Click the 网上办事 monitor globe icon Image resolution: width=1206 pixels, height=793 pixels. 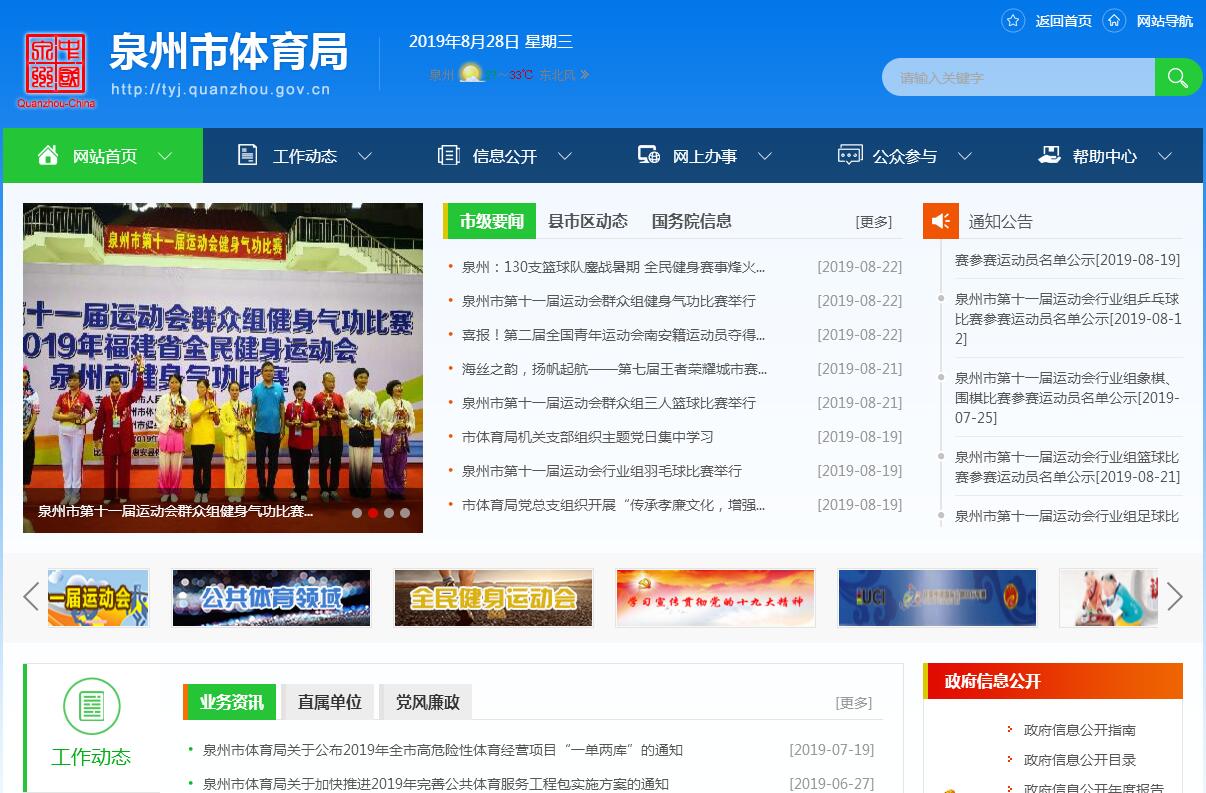[649, 155]
